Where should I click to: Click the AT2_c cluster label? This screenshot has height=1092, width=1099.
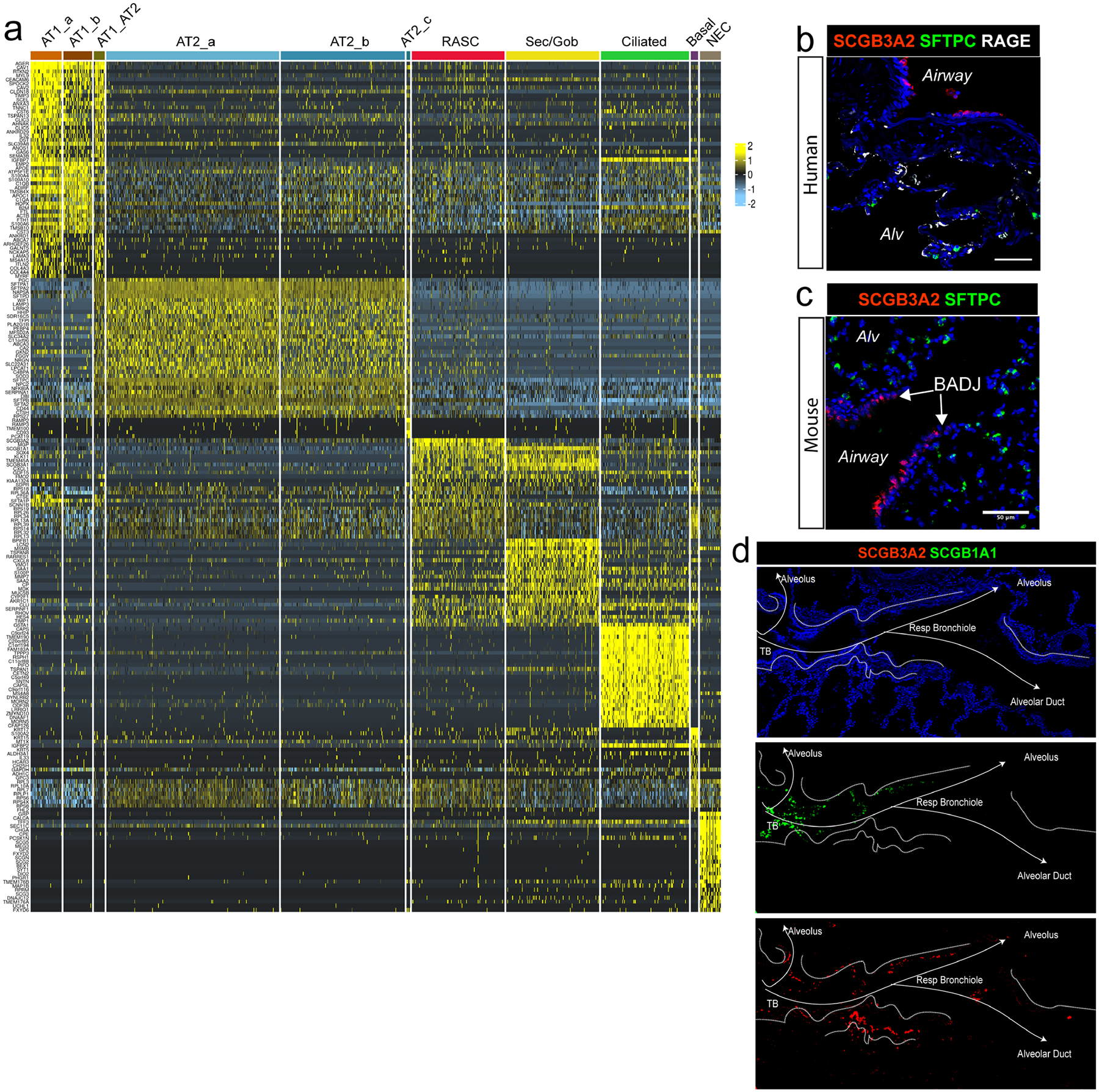[x=416, y=32]
